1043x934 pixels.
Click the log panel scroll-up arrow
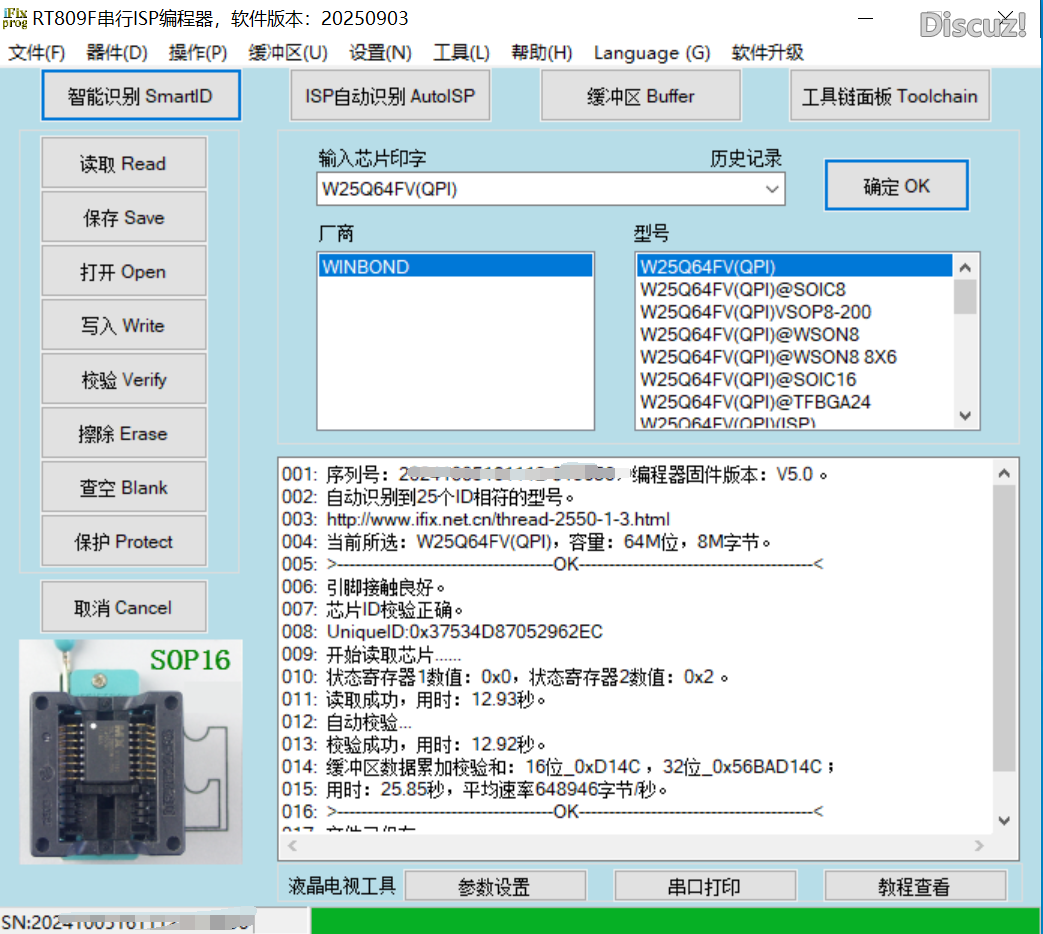click(x=1005, y=475)
